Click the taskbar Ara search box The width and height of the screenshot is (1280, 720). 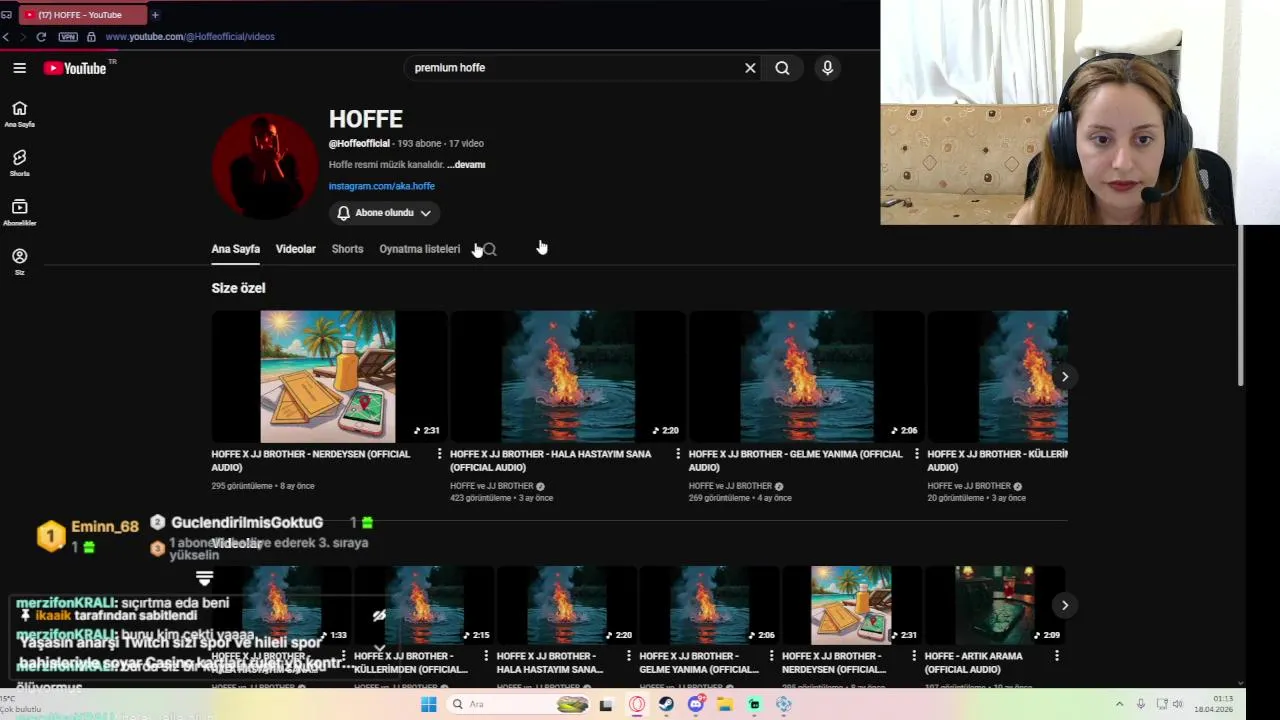coord(519,704)
